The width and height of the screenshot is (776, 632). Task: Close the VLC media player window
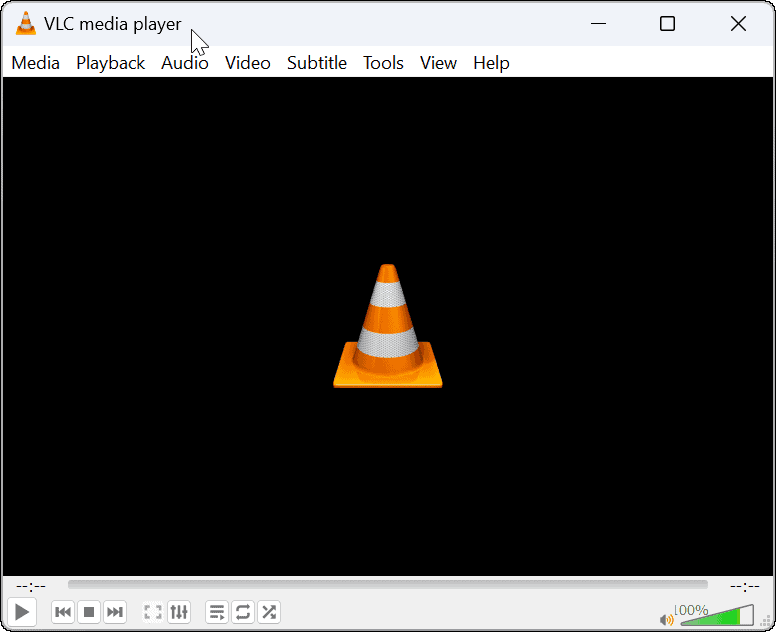pyautogui.click(x=738, y=23)
